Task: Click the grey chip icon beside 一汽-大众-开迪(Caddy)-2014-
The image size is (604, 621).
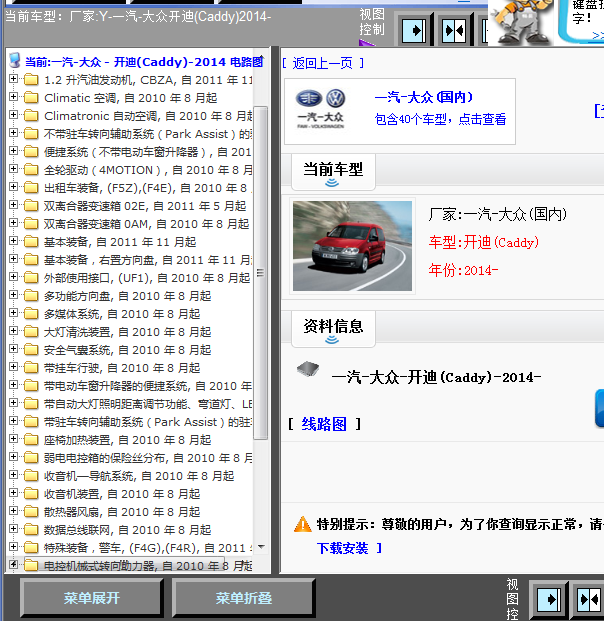Action: coord(308,369)
